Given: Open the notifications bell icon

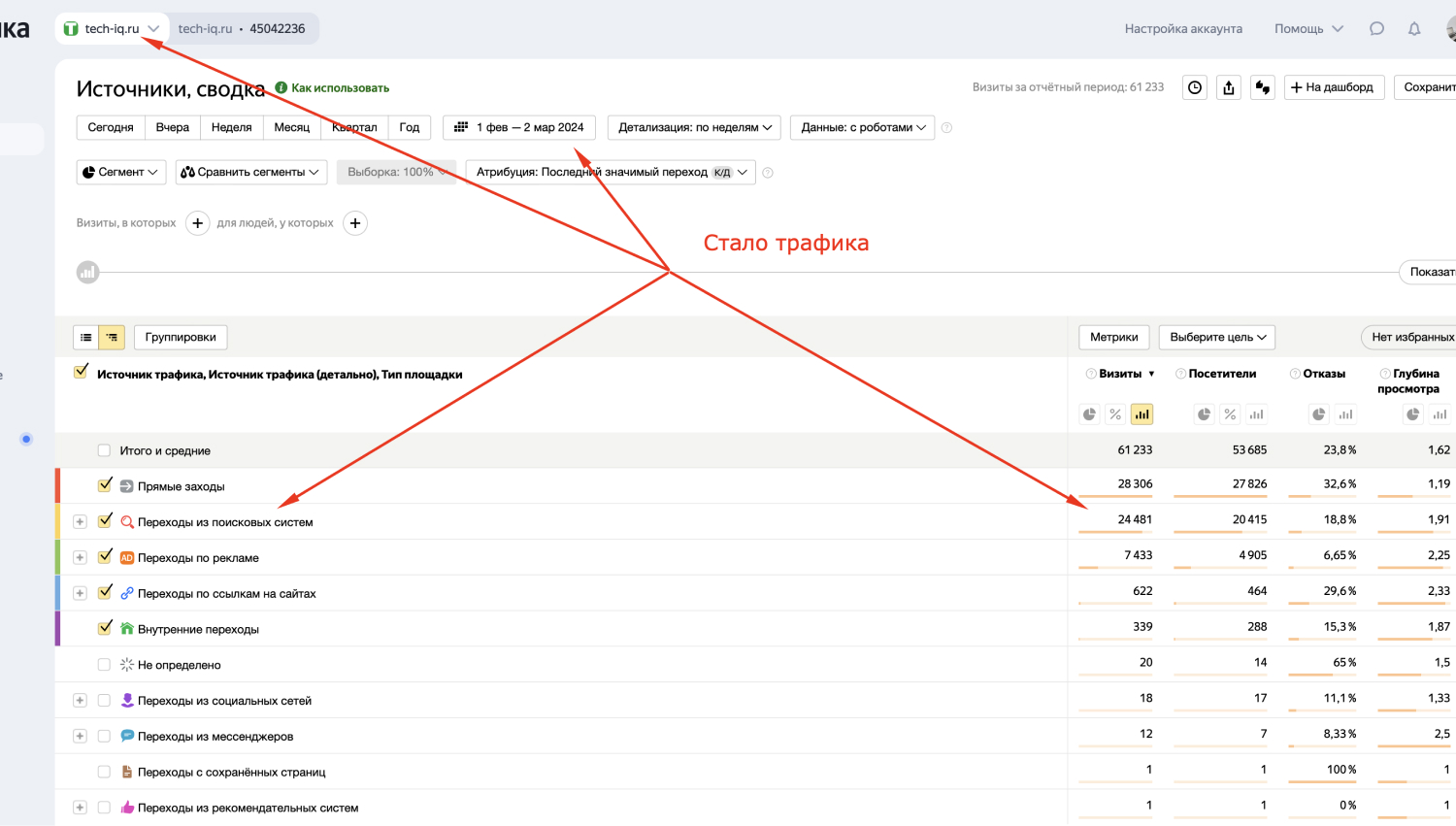Looking at the screenshot, I should pos(1414,29).
